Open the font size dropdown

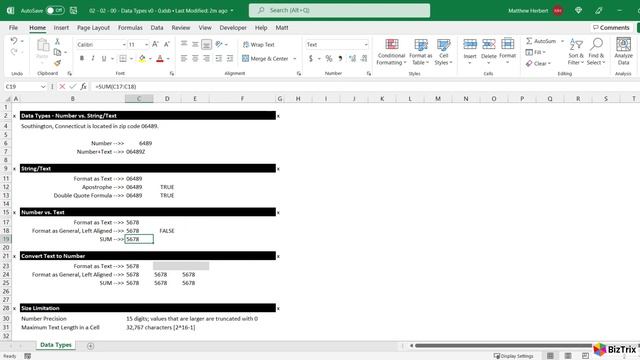click(146, 44)
